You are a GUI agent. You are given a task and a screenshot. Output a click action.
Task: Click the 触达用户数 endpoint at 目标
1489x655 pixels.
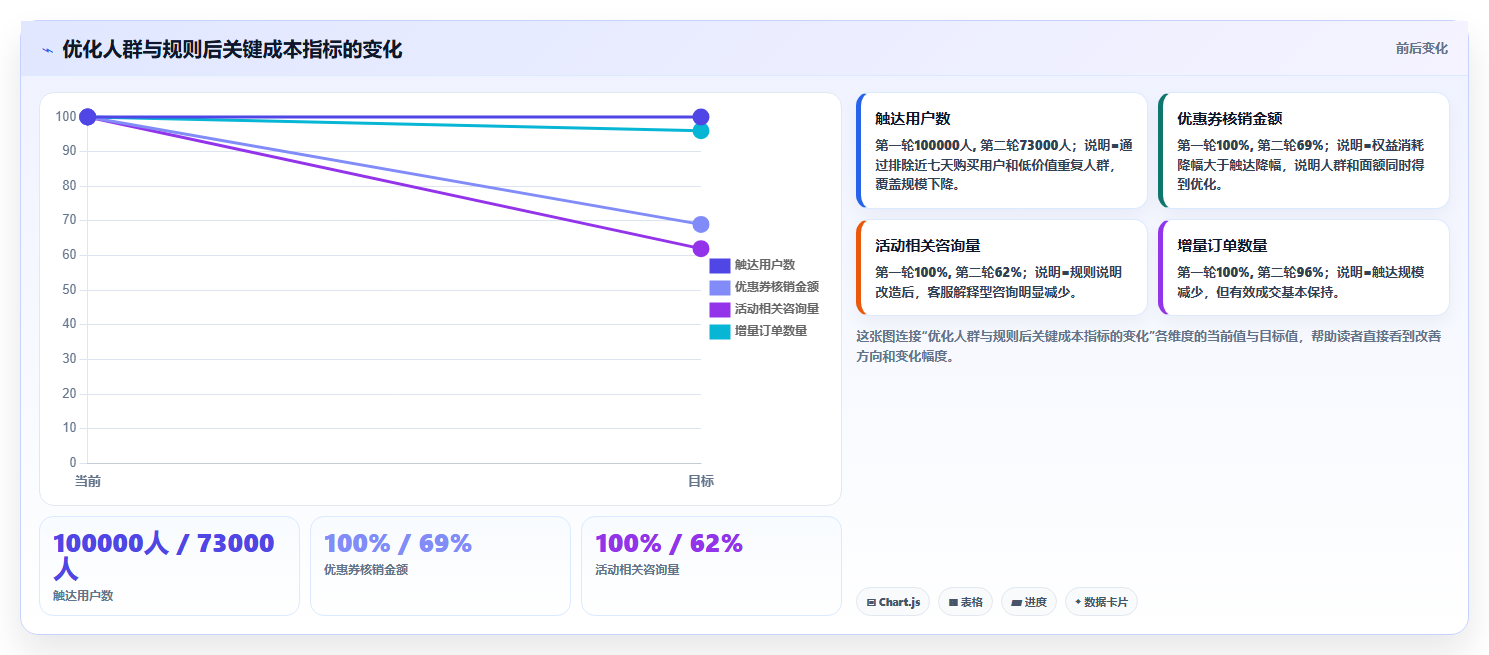[701, 117]
